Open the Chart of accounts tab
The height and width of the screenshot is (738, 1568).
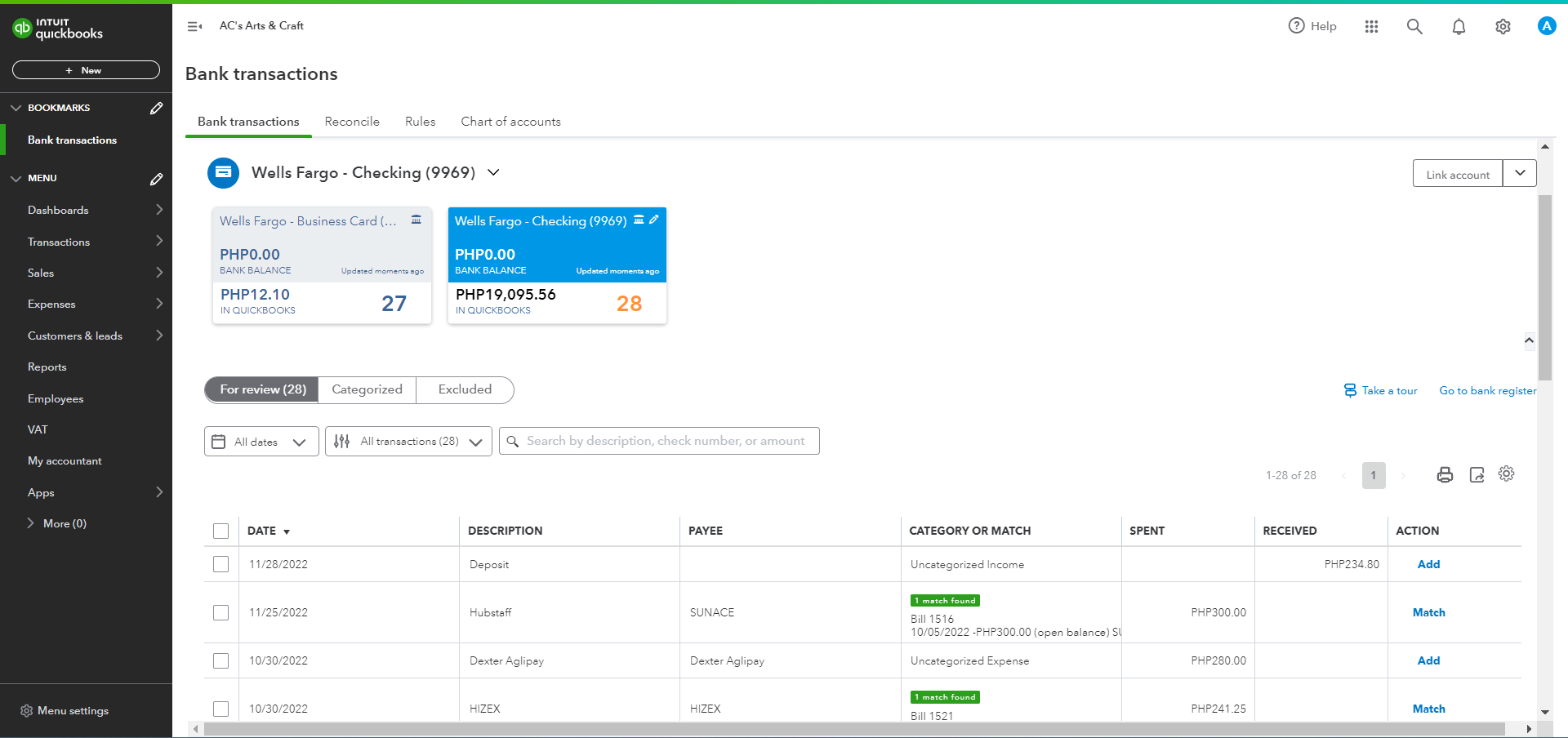510,122
